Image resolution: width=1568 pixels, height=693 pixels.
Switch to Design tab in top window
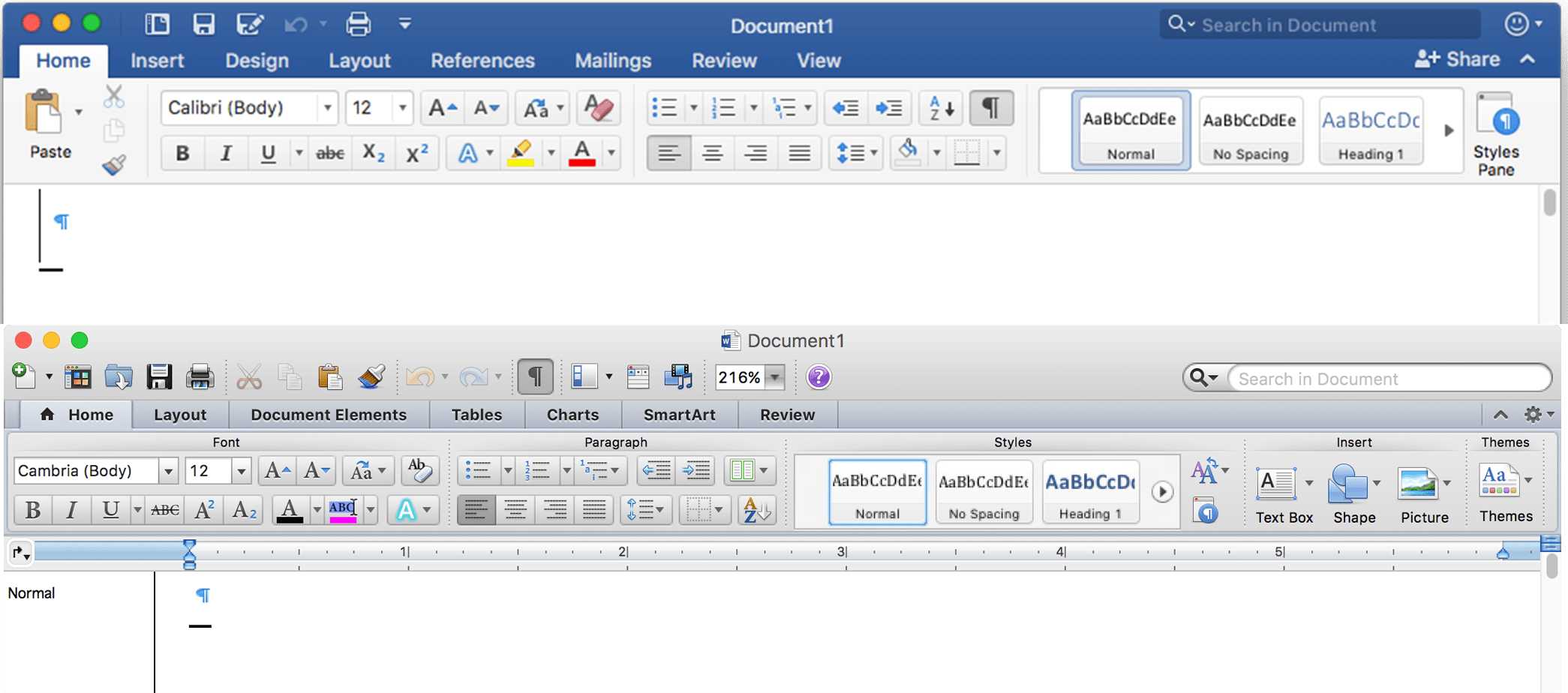[257, 60]
